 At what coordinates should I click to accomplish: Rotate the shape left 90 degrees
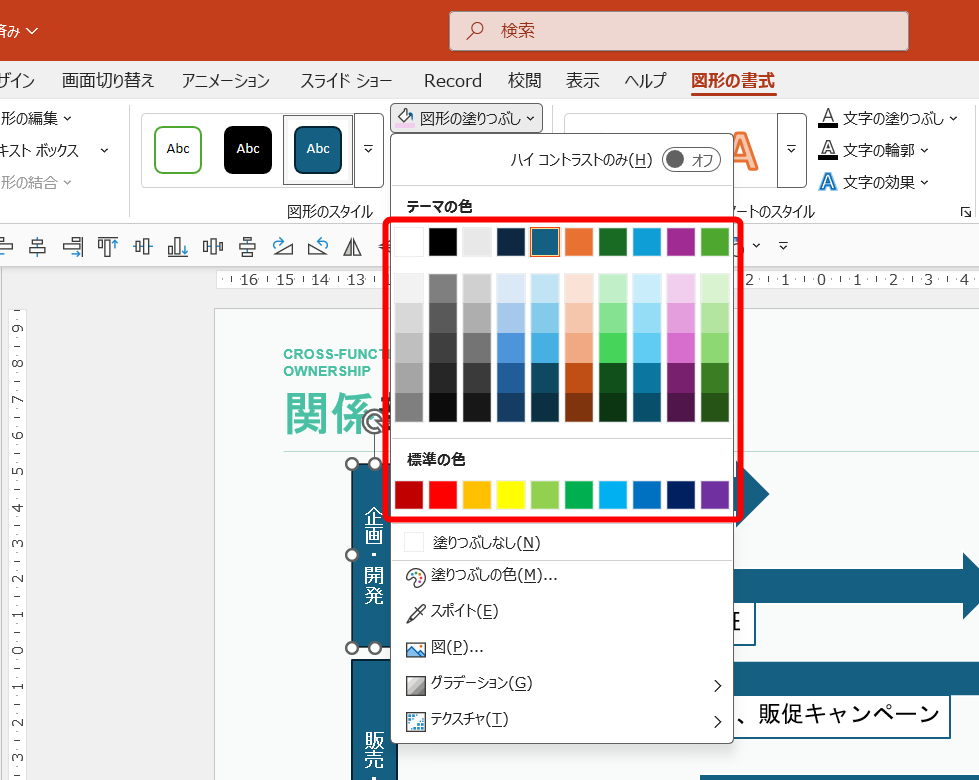tap(318, 246)
